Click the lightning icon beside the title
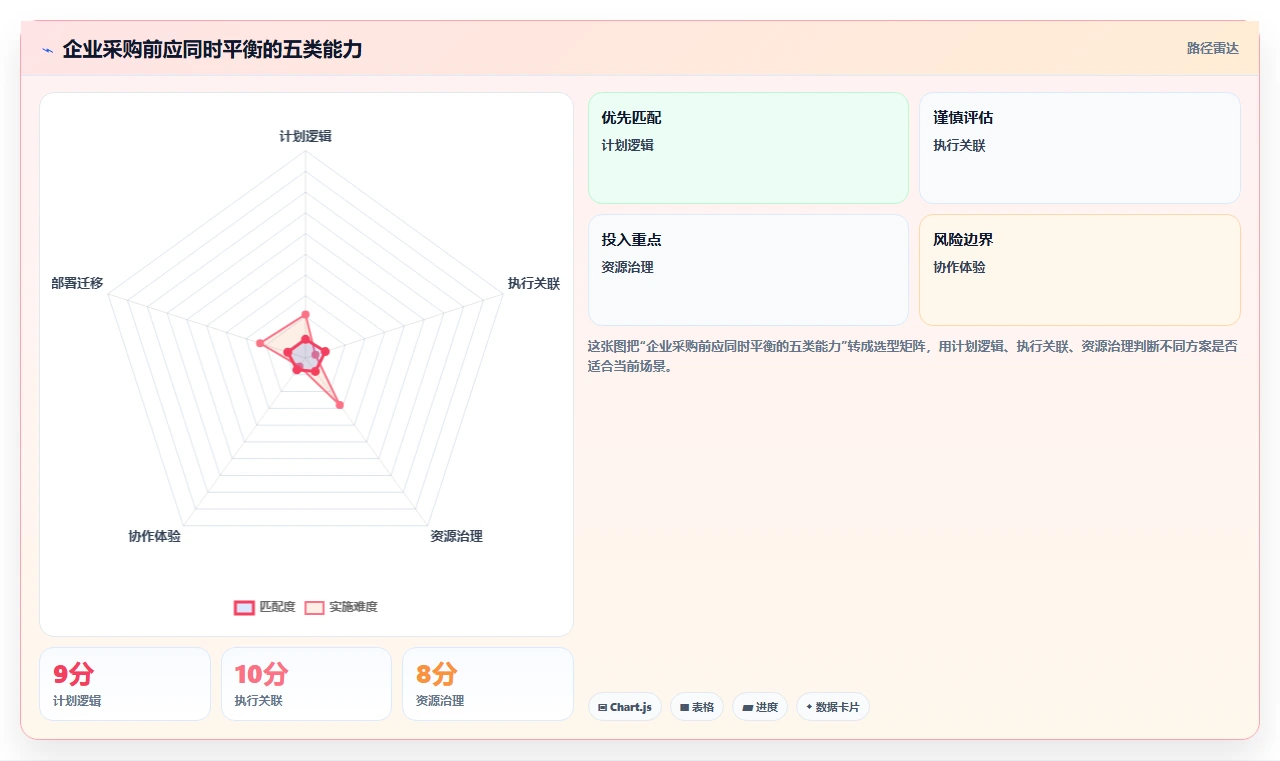Image resolution: width=1280 pixels, height=761 pixels. (x=48, y=50)
